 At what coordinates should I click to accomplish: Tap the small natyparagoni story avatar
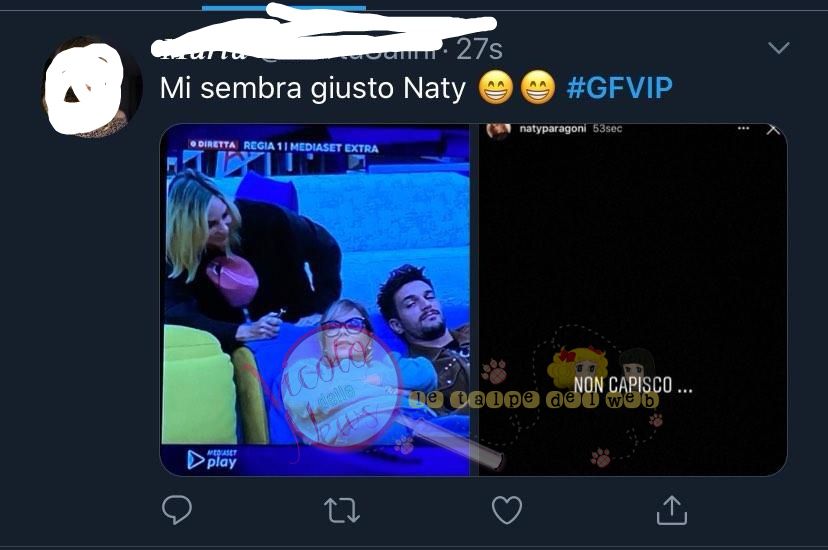[x=498, y=130]
